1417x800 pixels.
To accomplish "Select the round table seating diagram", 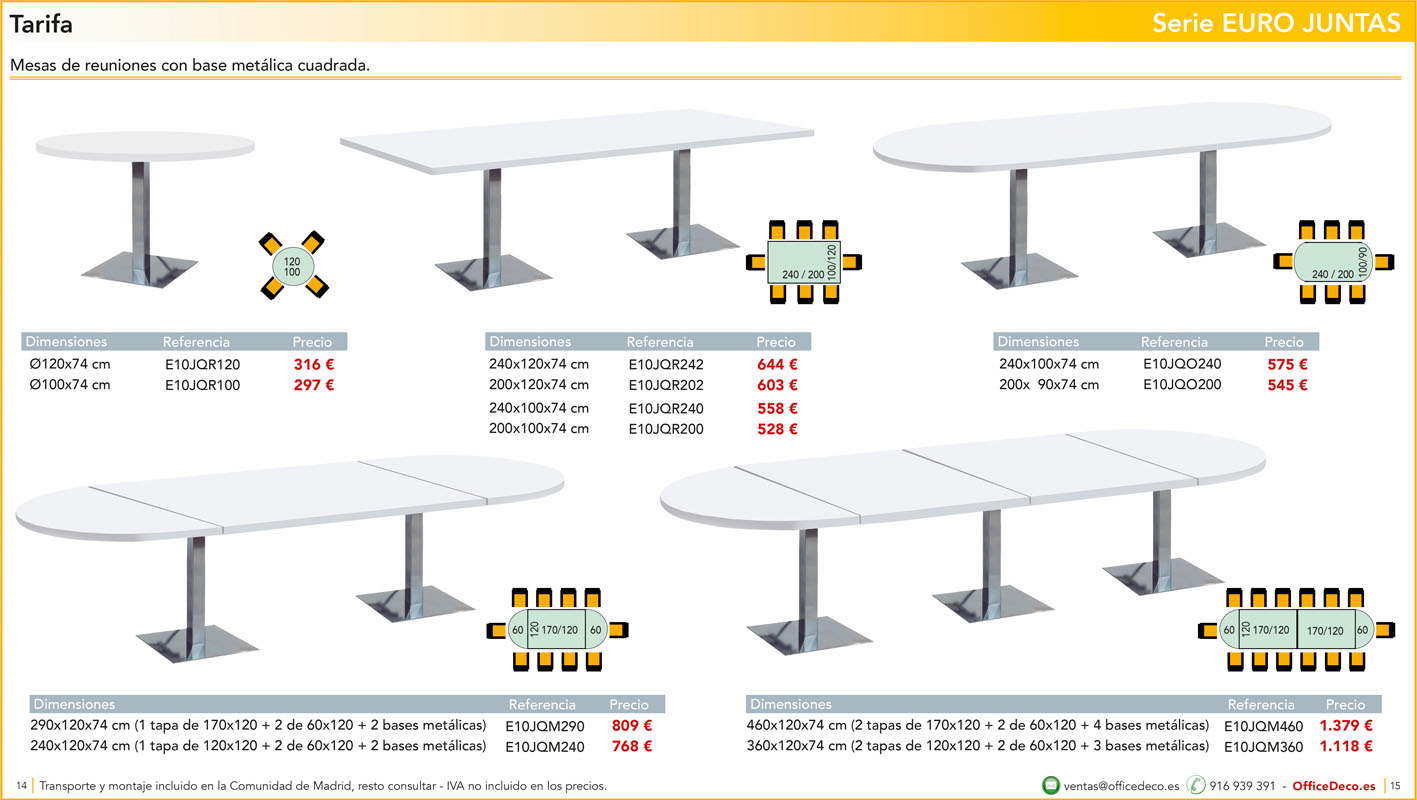I will [x=292, y=266].
